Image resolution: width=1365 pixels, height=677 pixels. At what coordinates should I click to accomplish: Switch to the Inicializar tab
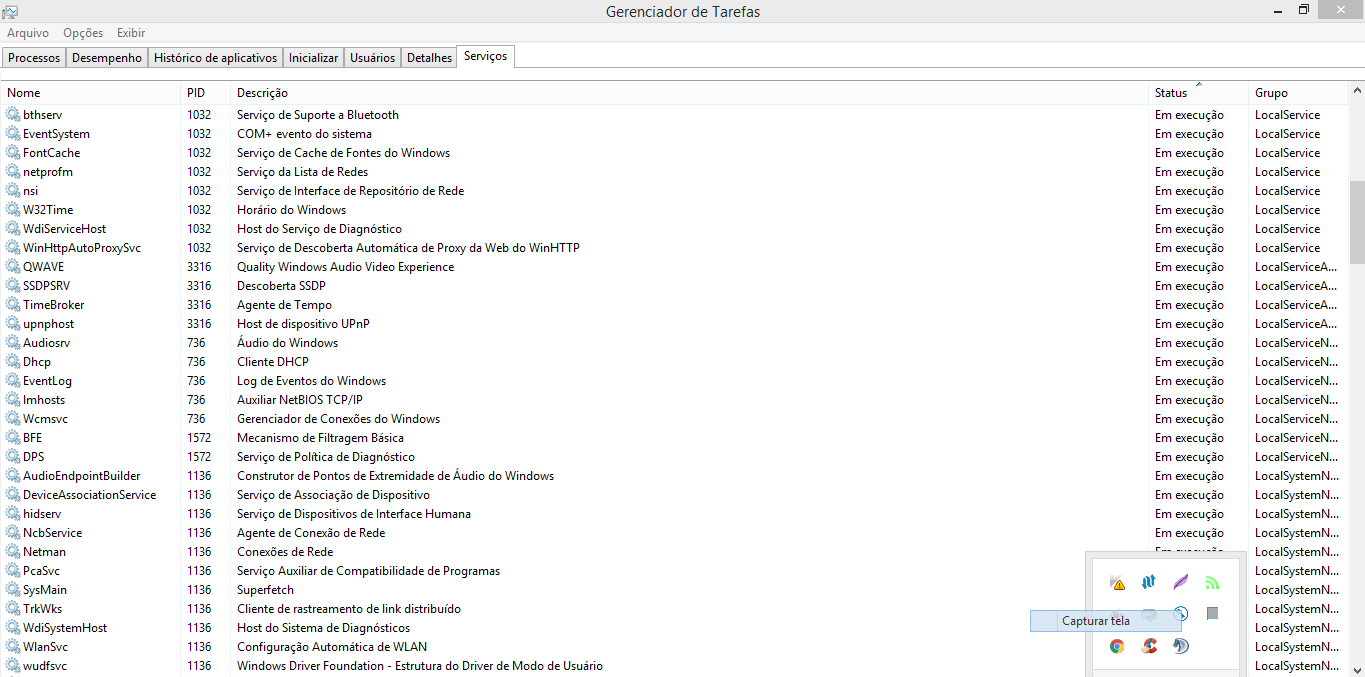pyautogui.click(x=314, y=58)
